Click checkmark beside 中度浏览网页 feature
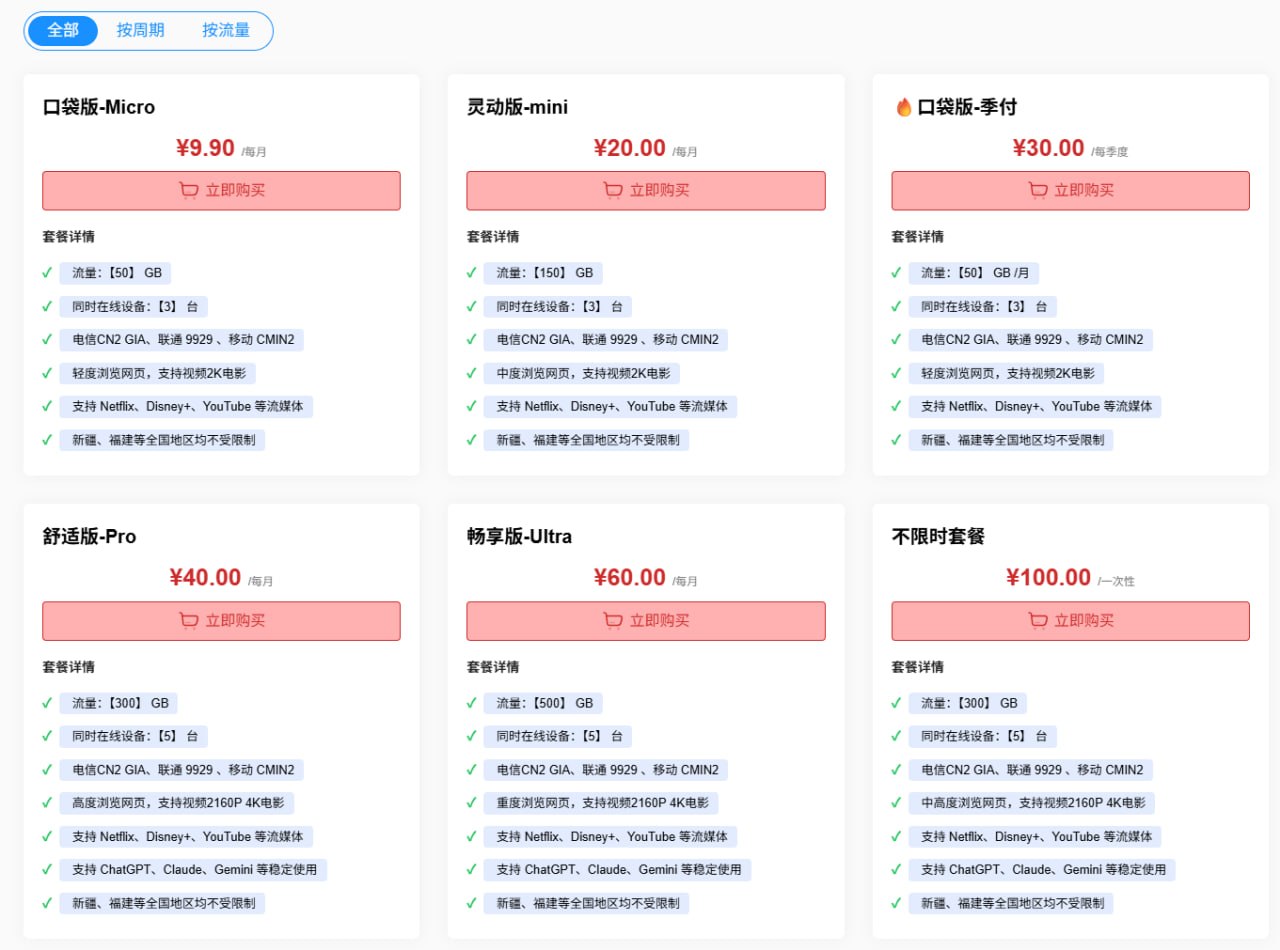 click(x=471, y=373)
